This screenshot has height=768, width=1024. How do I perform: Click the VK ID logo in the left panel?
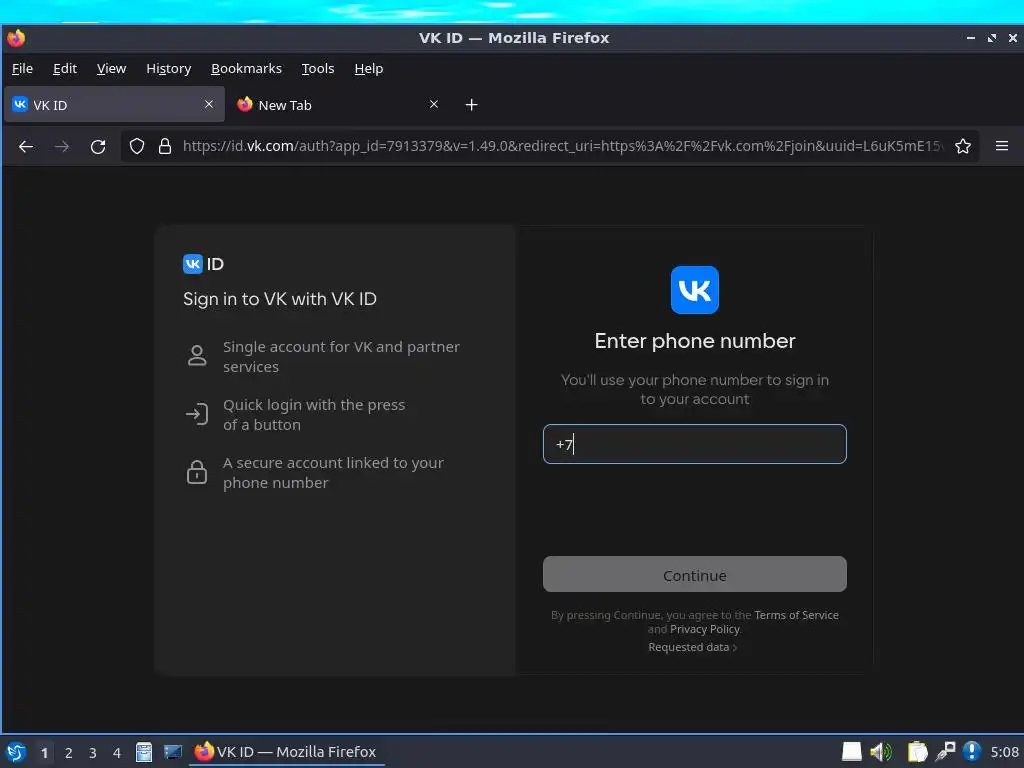click(203, 264)
